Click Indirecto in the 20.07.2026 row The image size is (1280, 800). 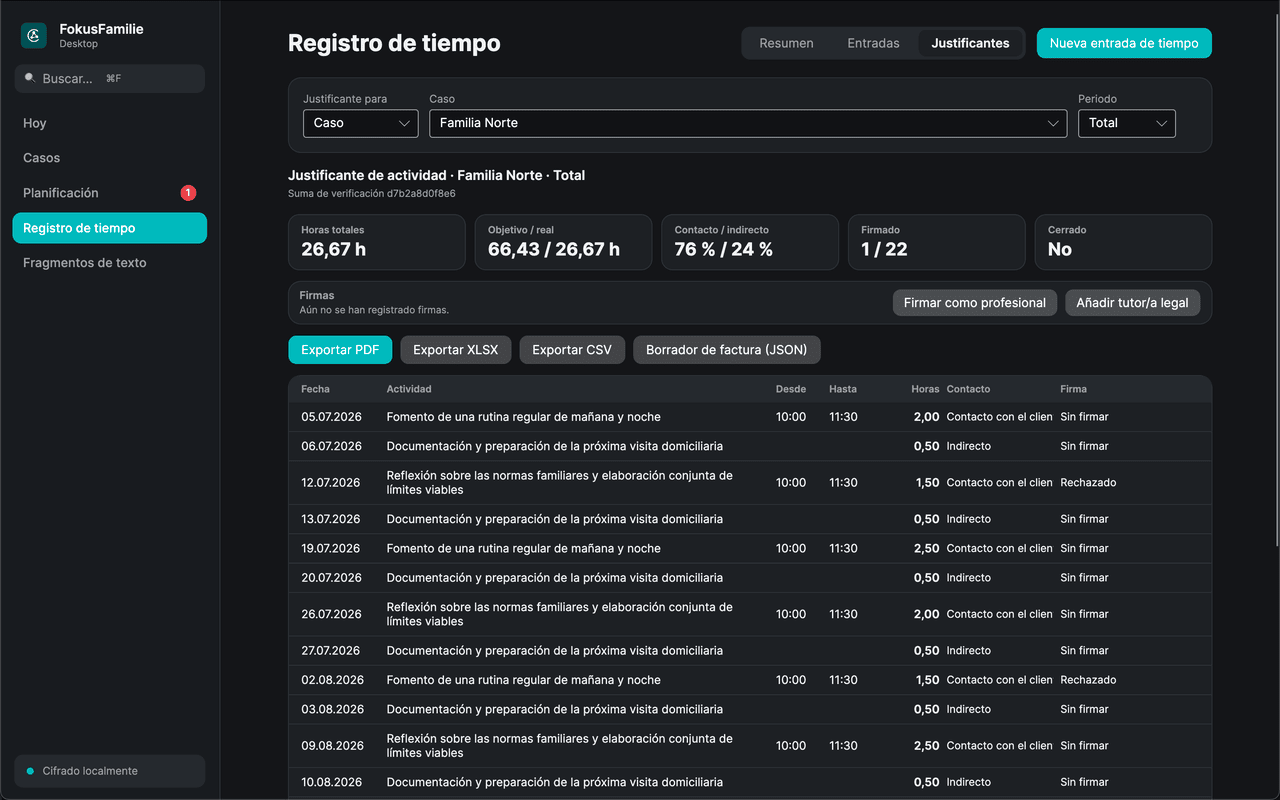[x=969, y=578]
